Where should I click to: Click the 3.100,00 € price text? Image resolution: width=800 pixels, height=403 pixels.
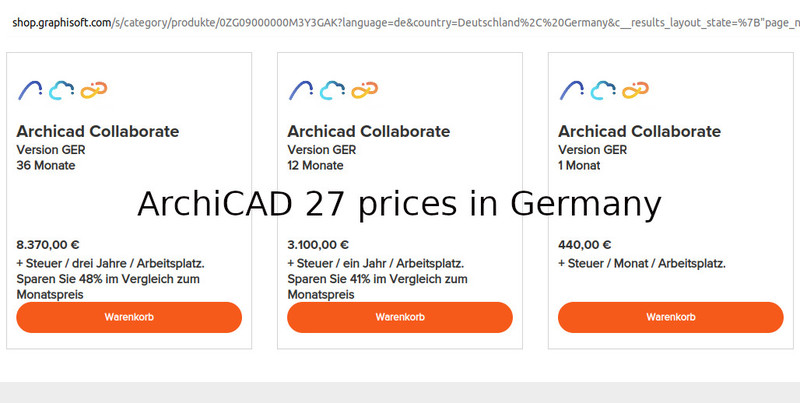pos(318,244)
